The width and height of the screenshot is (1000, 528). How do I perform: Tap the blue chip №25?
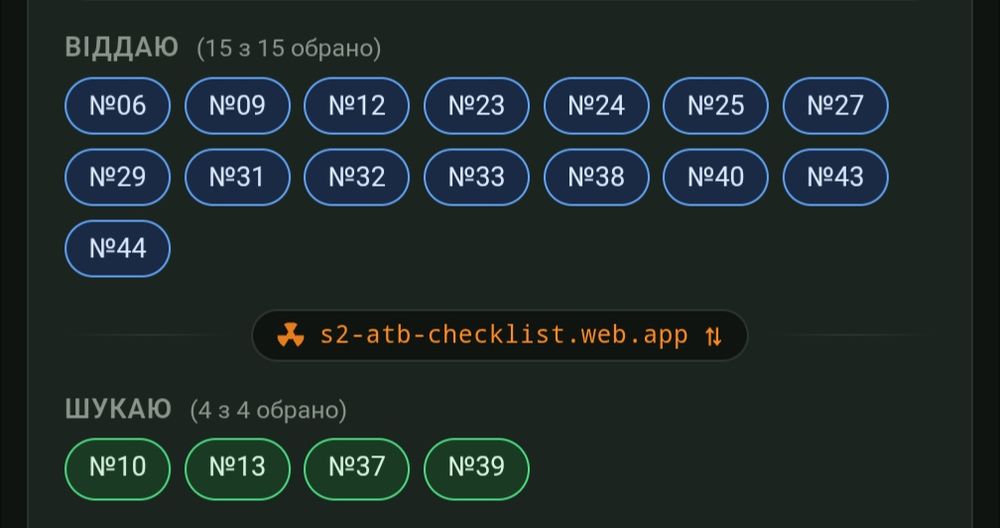[x=716, y=106]
